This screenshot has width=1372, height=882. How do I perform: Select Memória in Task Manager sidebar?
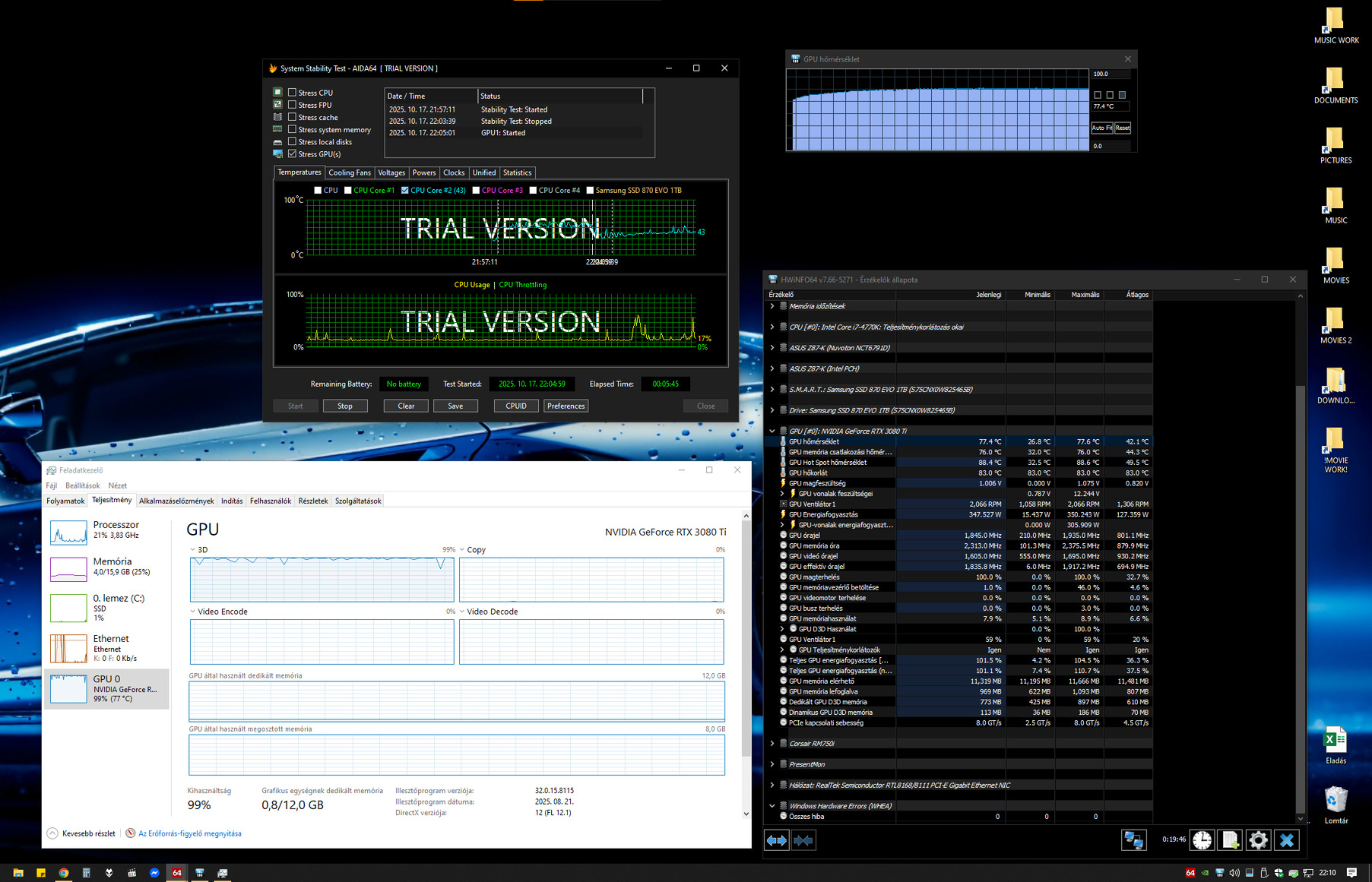tap(106, 567)
